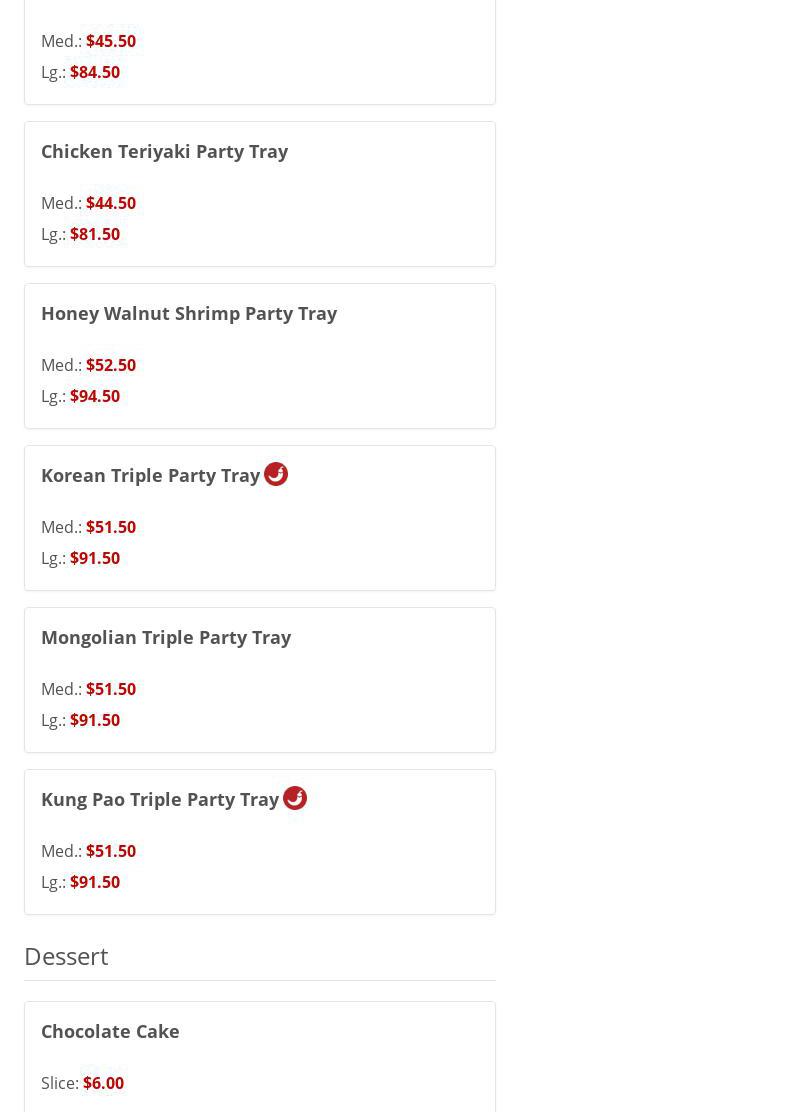Choose the Mongolian Triple Party Tray item
785x1112 pixels.
[x=166, y=637]
